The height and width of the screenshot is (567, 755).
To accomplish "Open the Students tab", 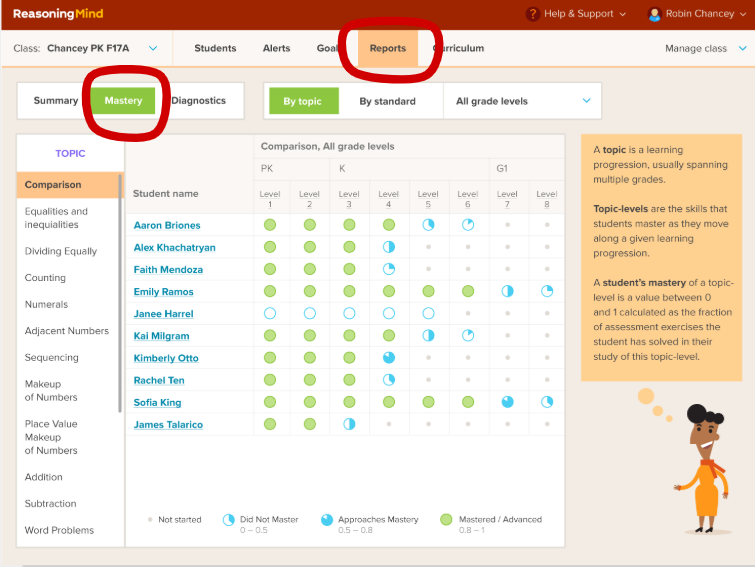I will pos(215,48).
